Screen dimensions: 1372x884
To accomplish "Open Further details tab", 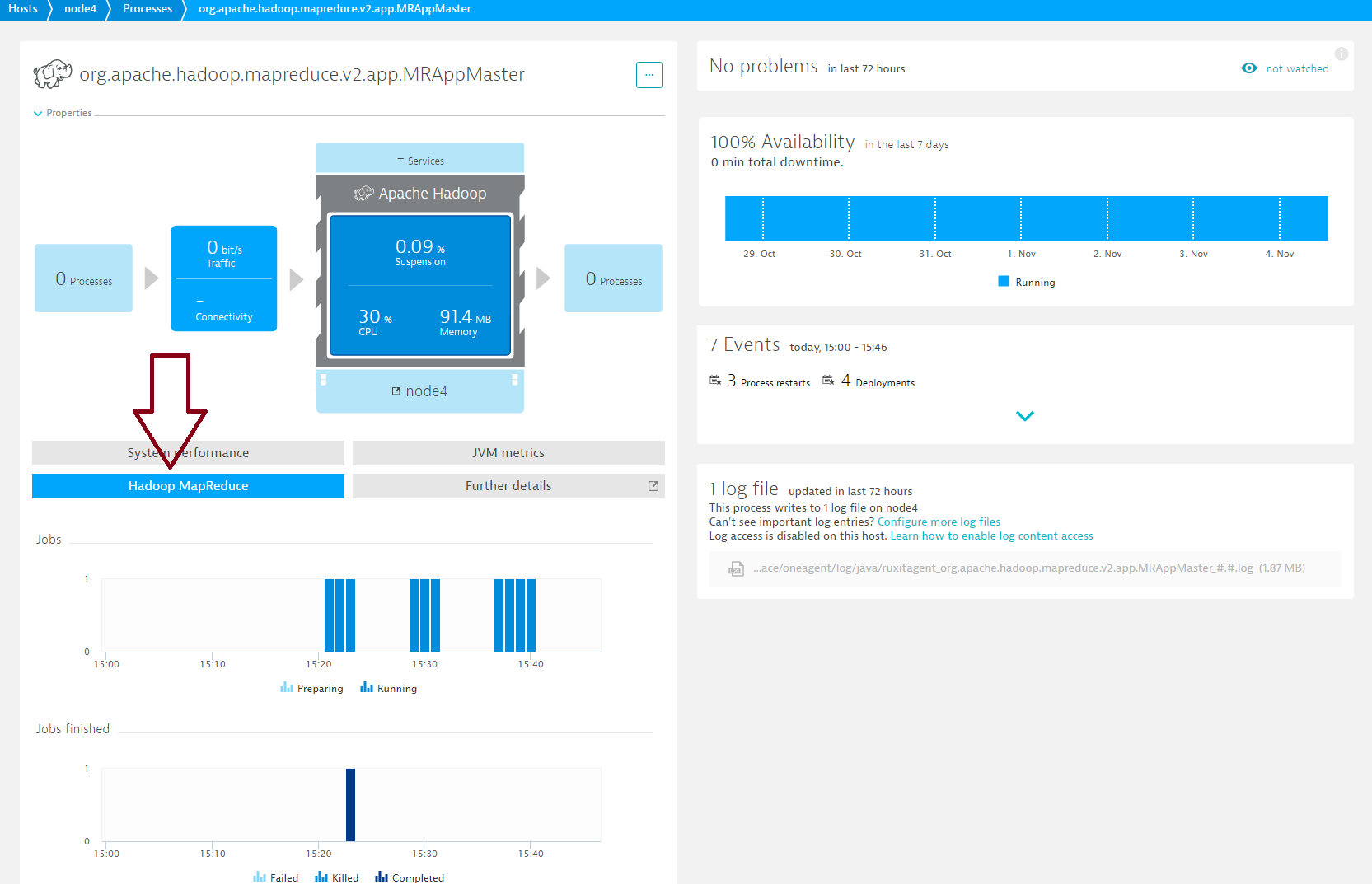I will click(x=508, y=486).
